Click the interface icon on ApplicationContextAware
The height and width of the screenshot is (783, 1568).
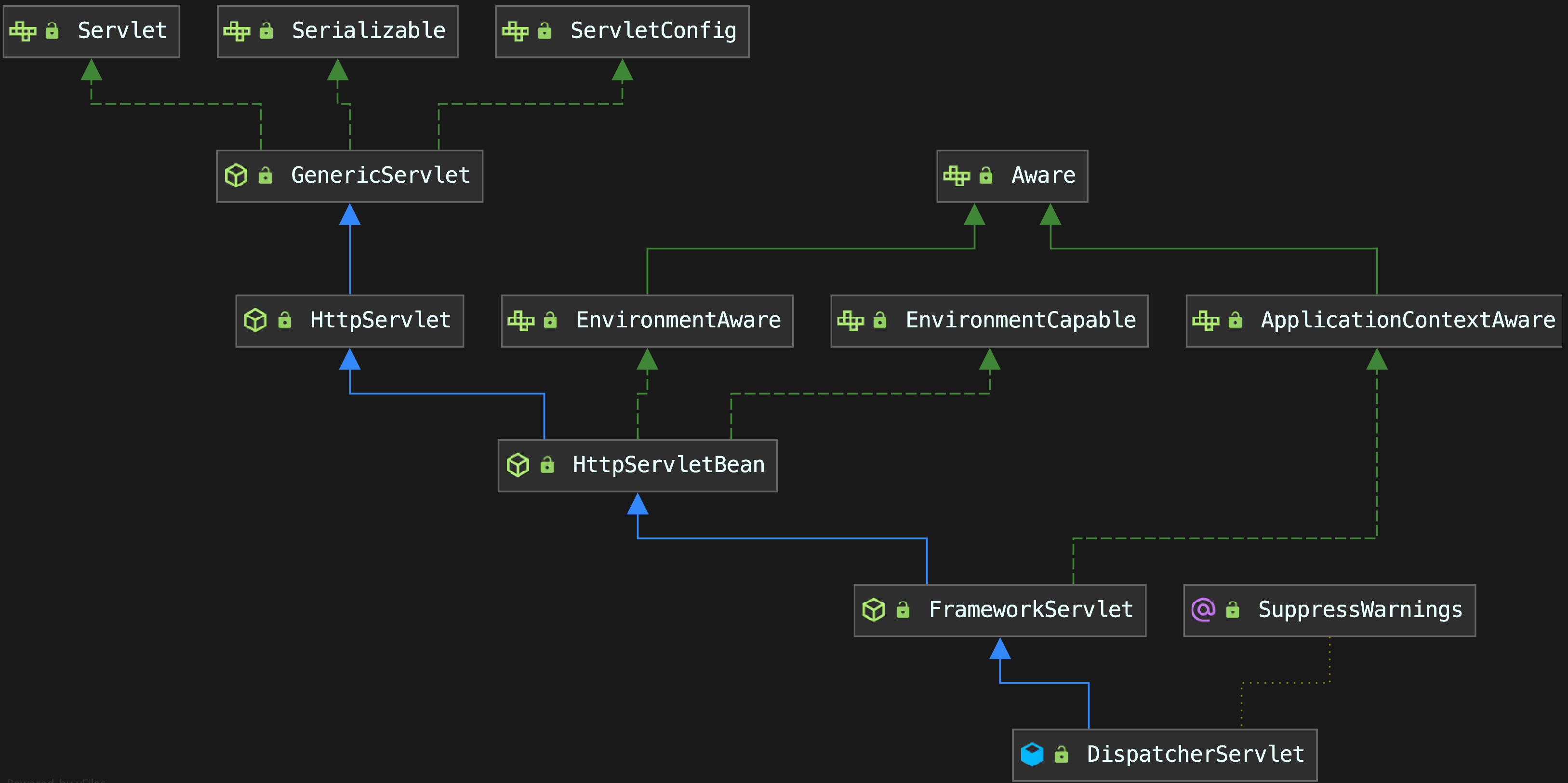pos(1205,320)
